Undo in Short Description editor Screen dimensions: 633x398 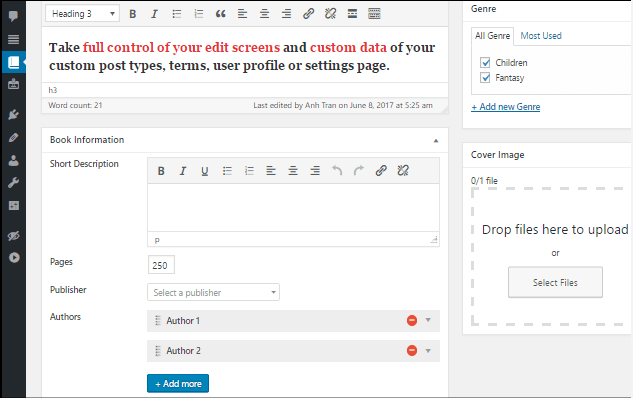tap(337, 171)
